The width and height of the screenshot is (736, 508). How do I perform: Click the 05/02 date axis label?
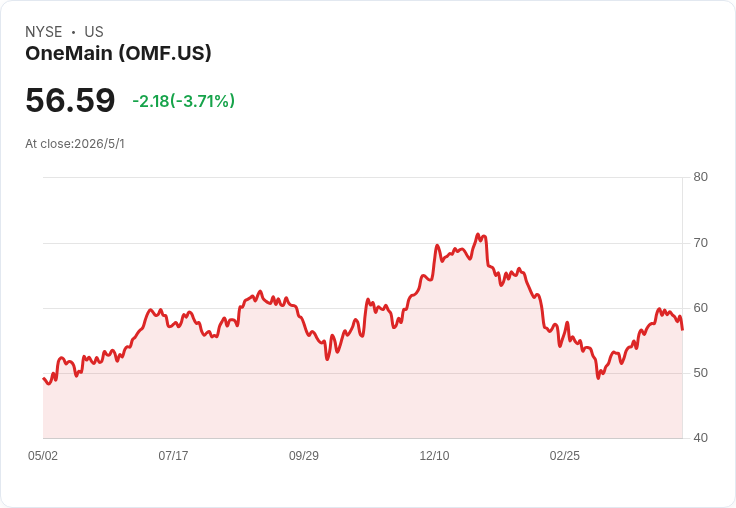click(x=43, y=456)
